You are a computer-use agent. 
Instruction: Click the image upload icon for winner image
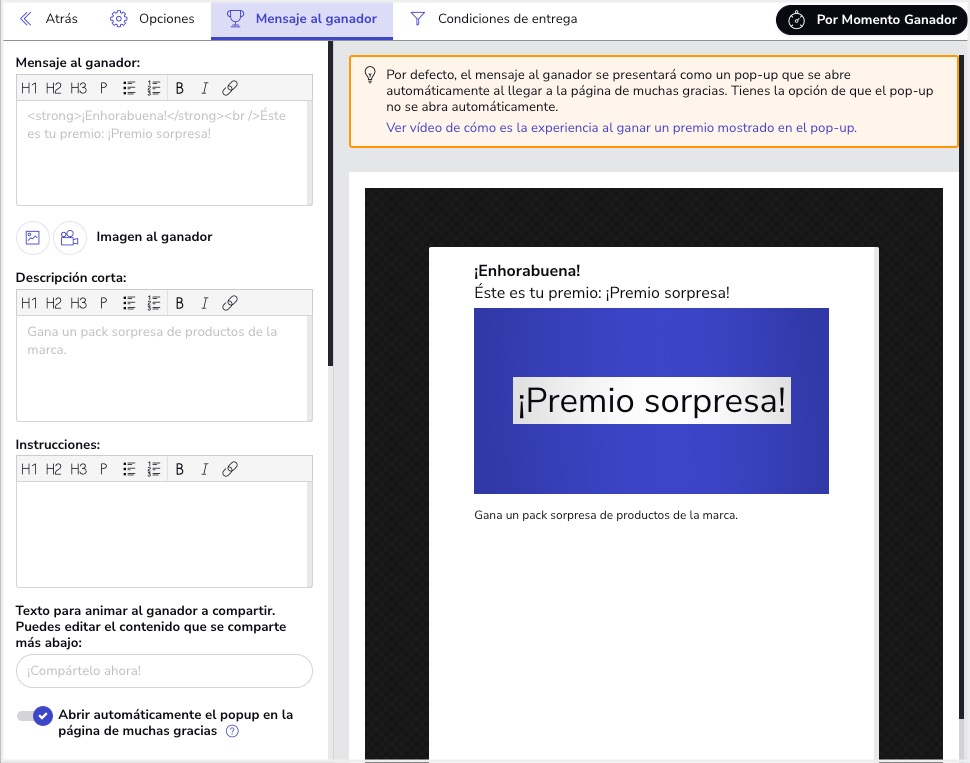click(33, 238)
